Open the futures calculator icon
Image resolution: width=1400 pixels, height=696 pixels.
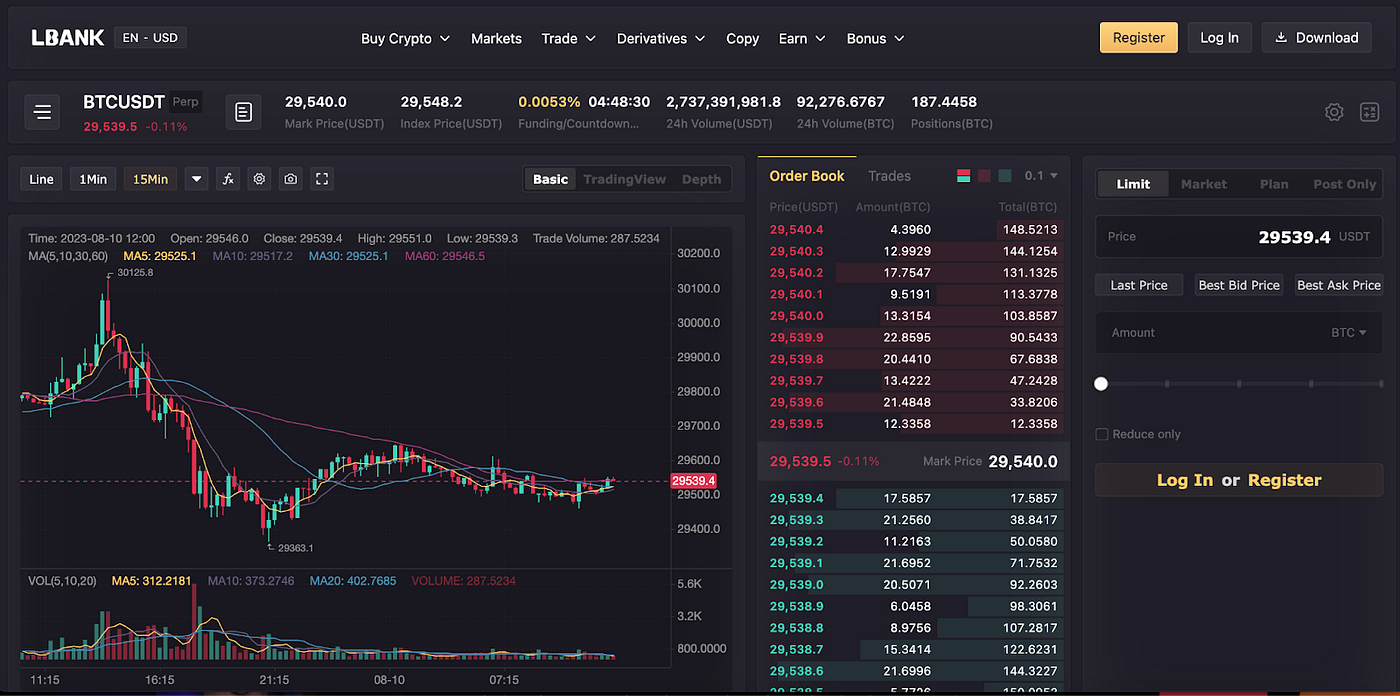pyautogui.click(x=1369, y=112)
